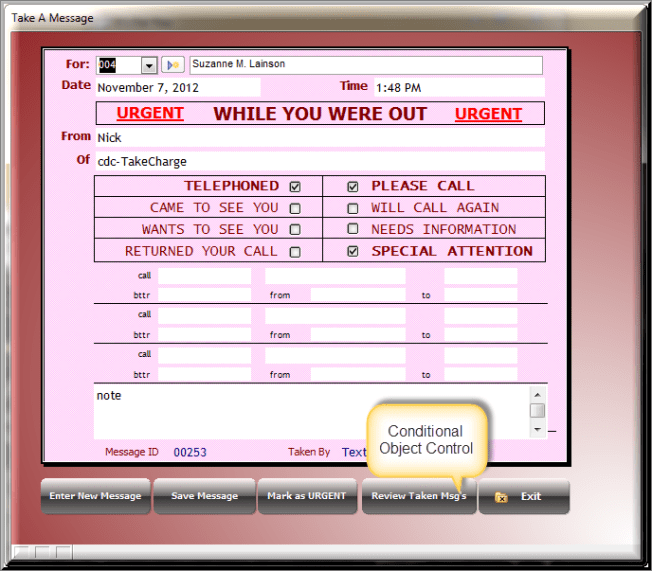Click the note scrollbar down arrow

click(x=538, y=429)
